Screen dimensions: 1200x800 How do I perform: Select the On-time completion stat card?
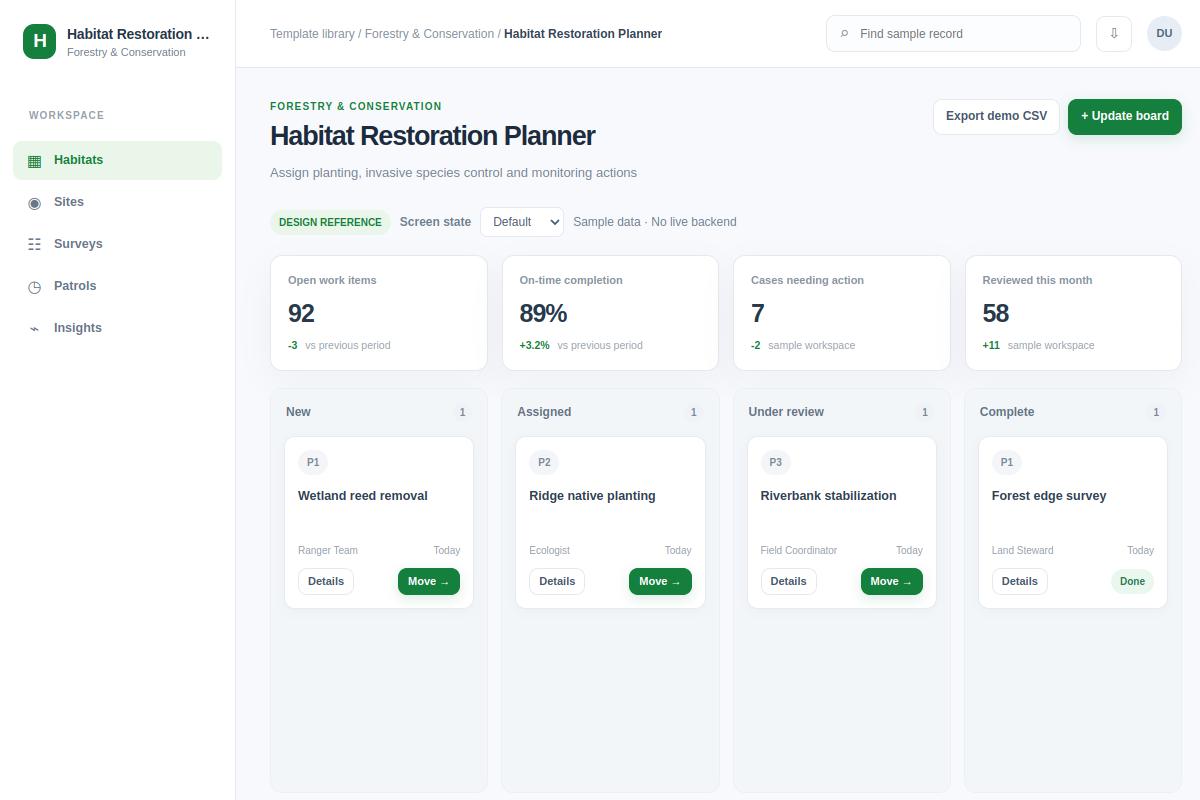pyautogui.click(x=610, y=313)
